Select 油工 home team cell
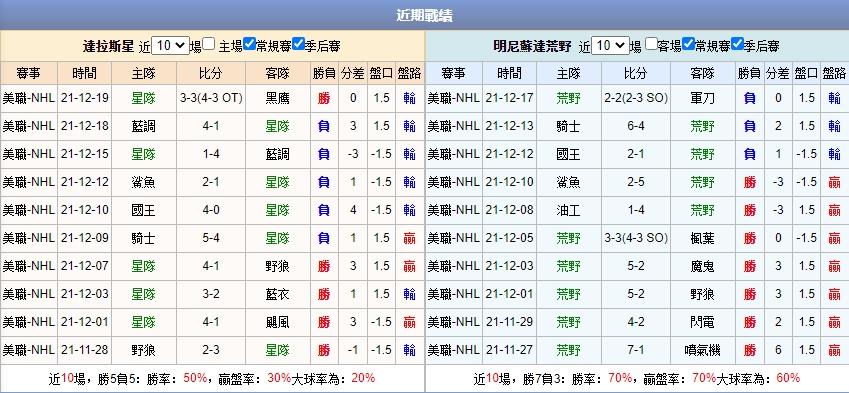This screenshot has width=849, height=393. pyautogui.click(x=568, y=210)
